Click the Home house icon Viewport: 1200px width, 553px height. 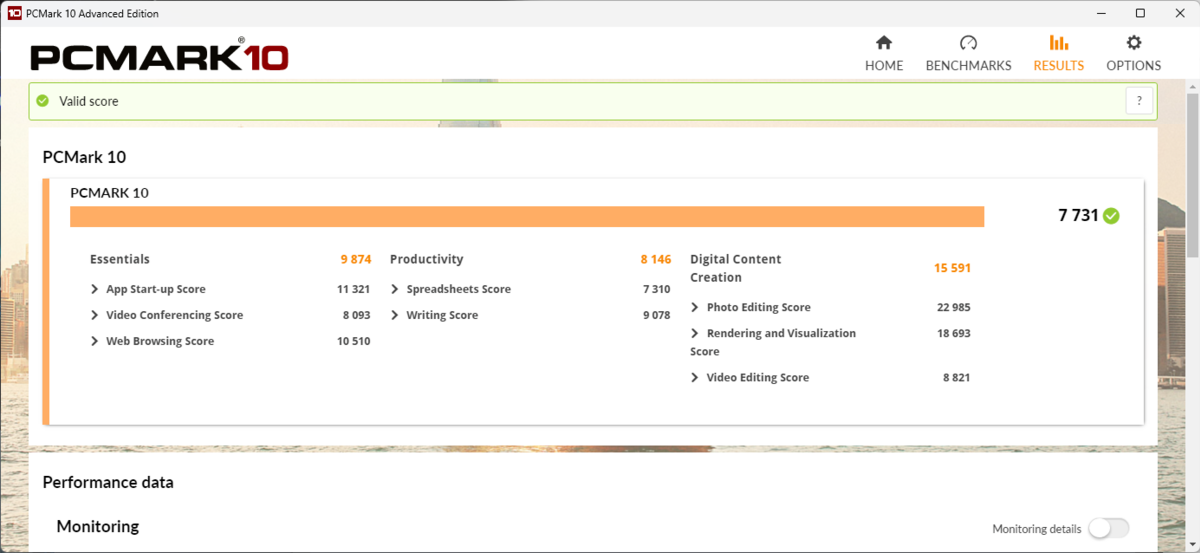click(x=883, y=43)
